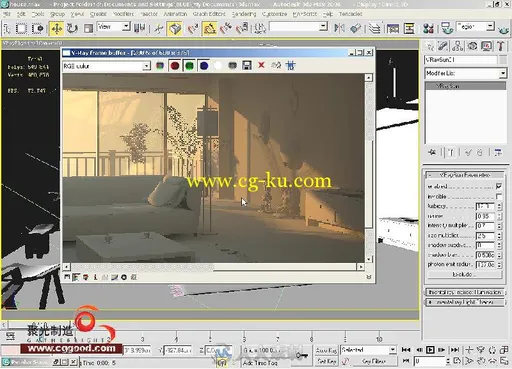Open the Animation menu
512x369 pixels.
click(175, 14)
